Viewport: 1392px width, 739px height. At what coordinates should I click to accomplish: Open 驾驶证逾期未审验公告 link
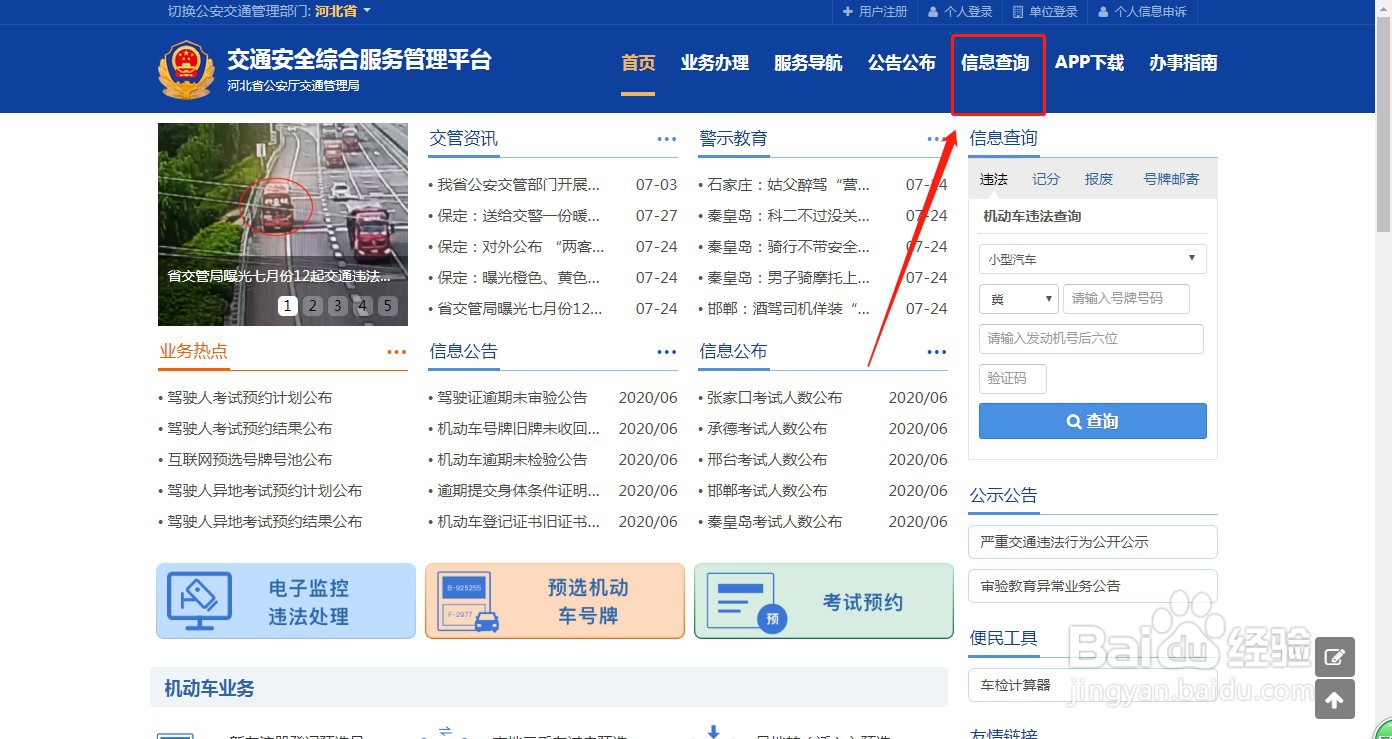click(512, 398)
